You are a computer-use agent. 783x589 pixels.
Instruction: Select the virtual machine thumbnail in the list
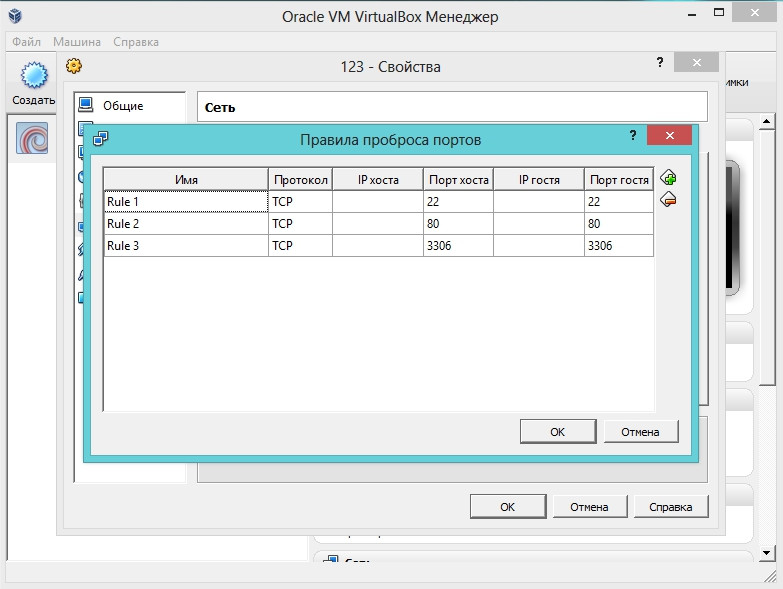(32, 138)
